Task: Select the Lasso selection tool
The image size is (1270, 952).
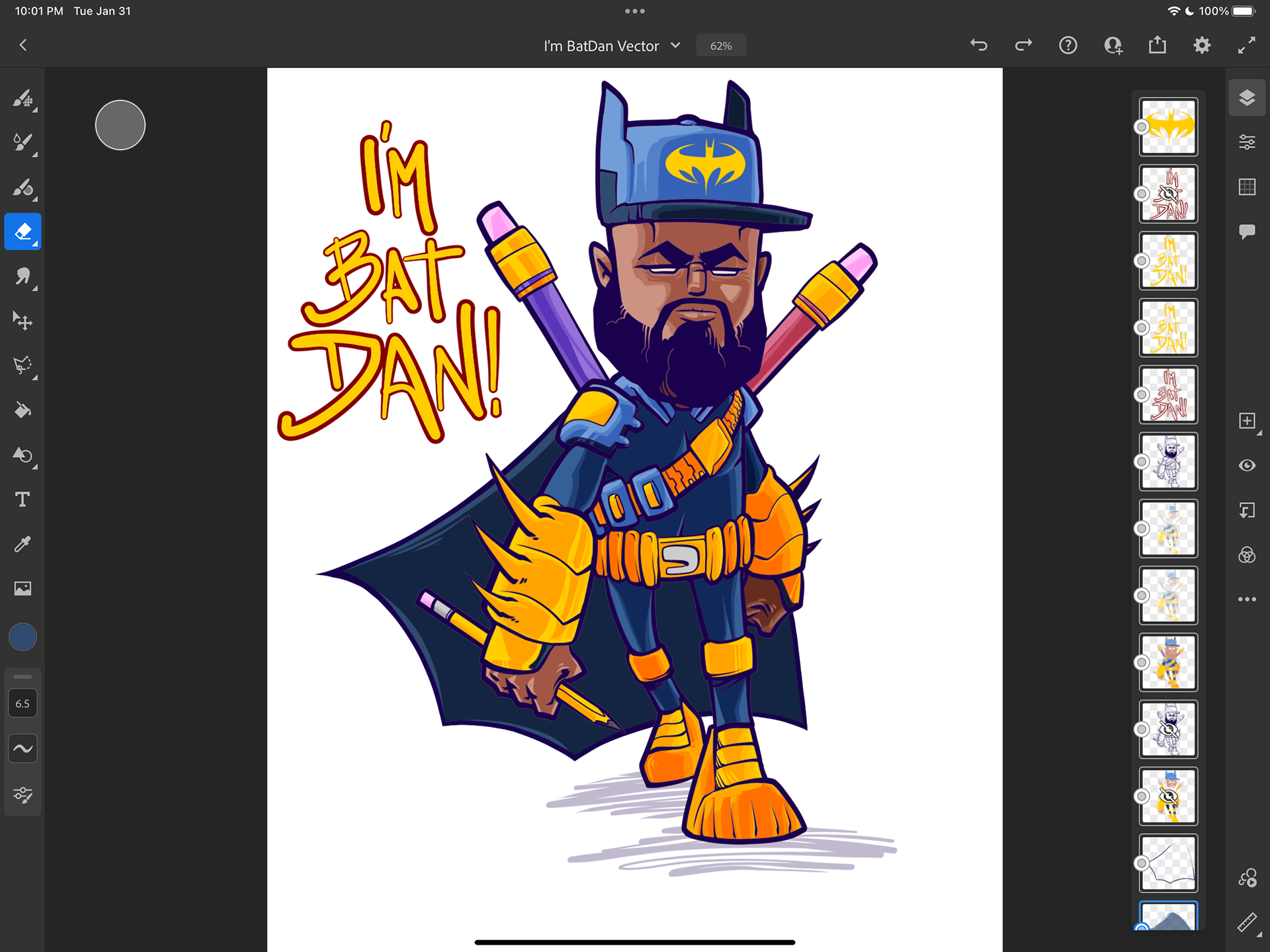Action: (x=23, y=365)
